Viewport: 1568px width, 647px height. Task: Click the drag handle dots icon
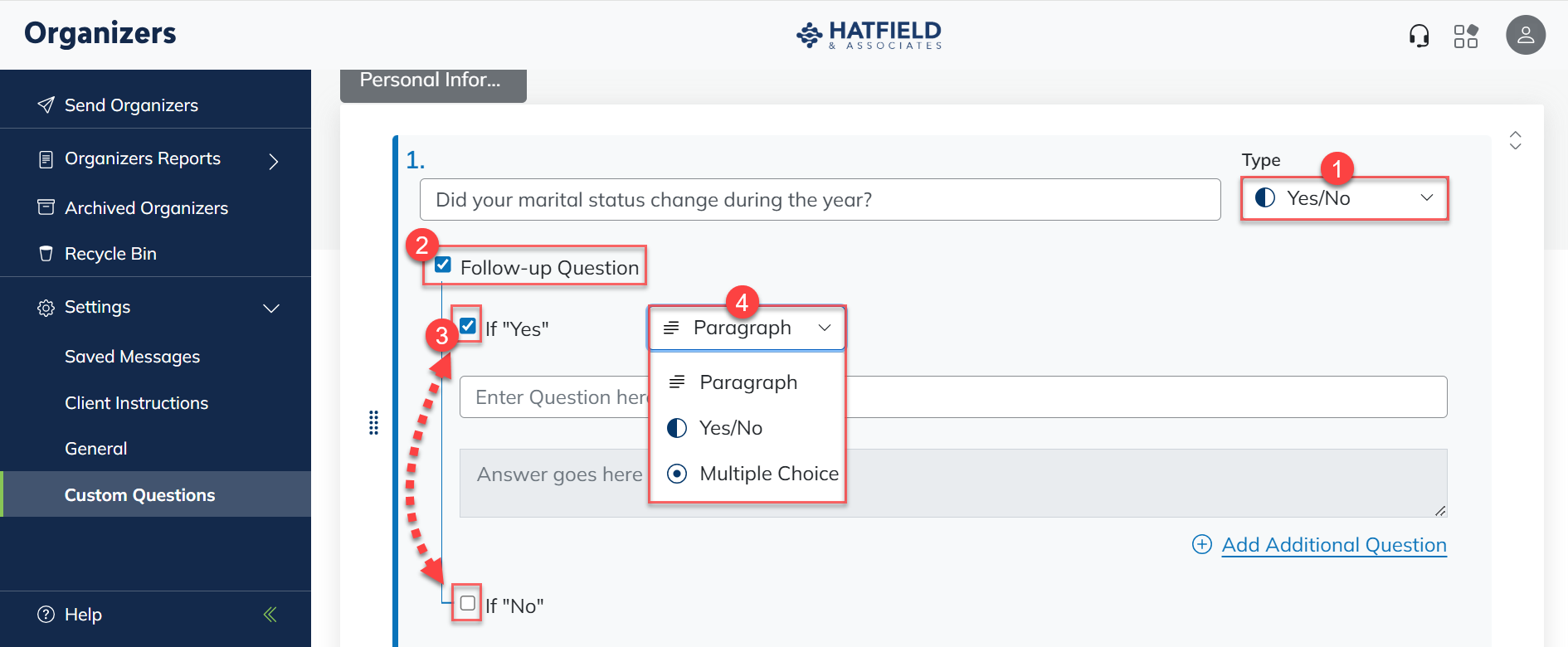coord(373,422)
